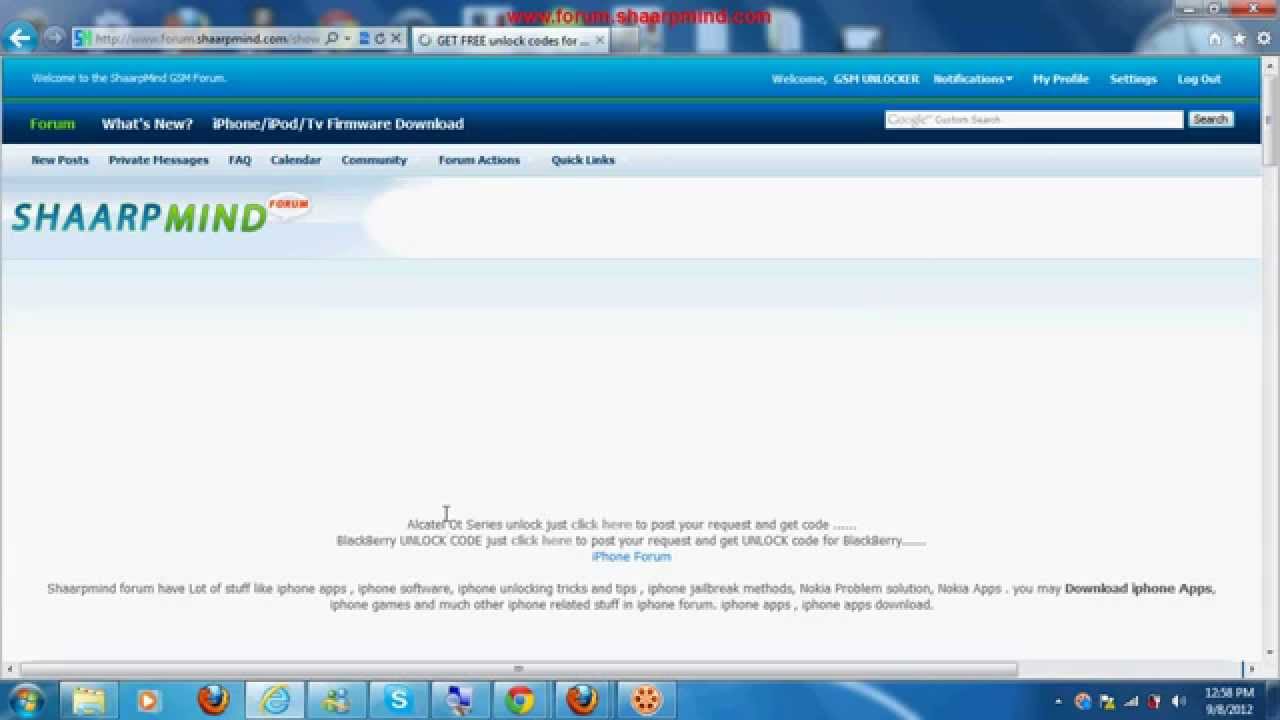Open Skype from the taskbar

point(398,700)
